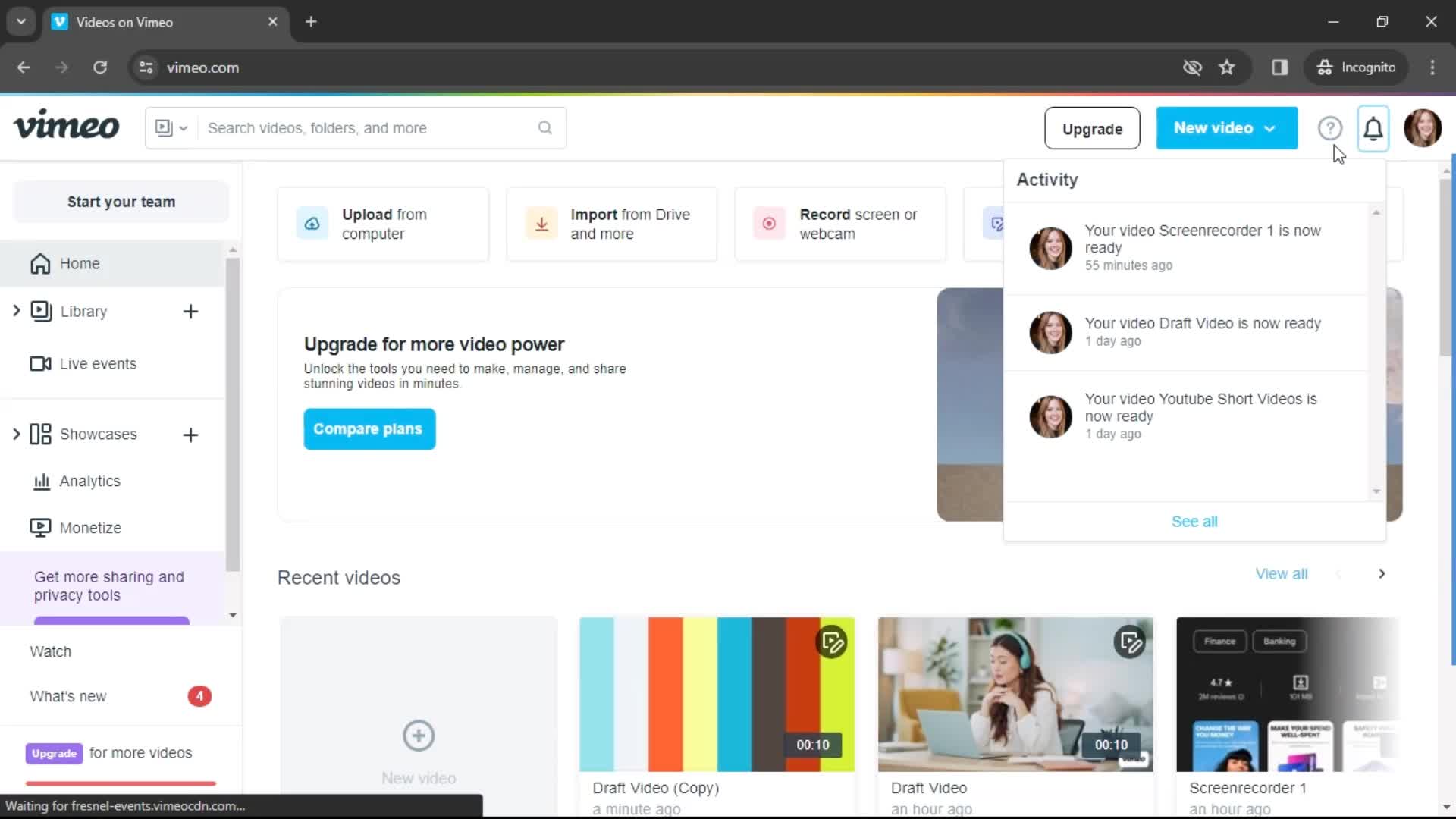Open the Chrome three-dot menu
1456x819 pixels.
[1432, 67]
